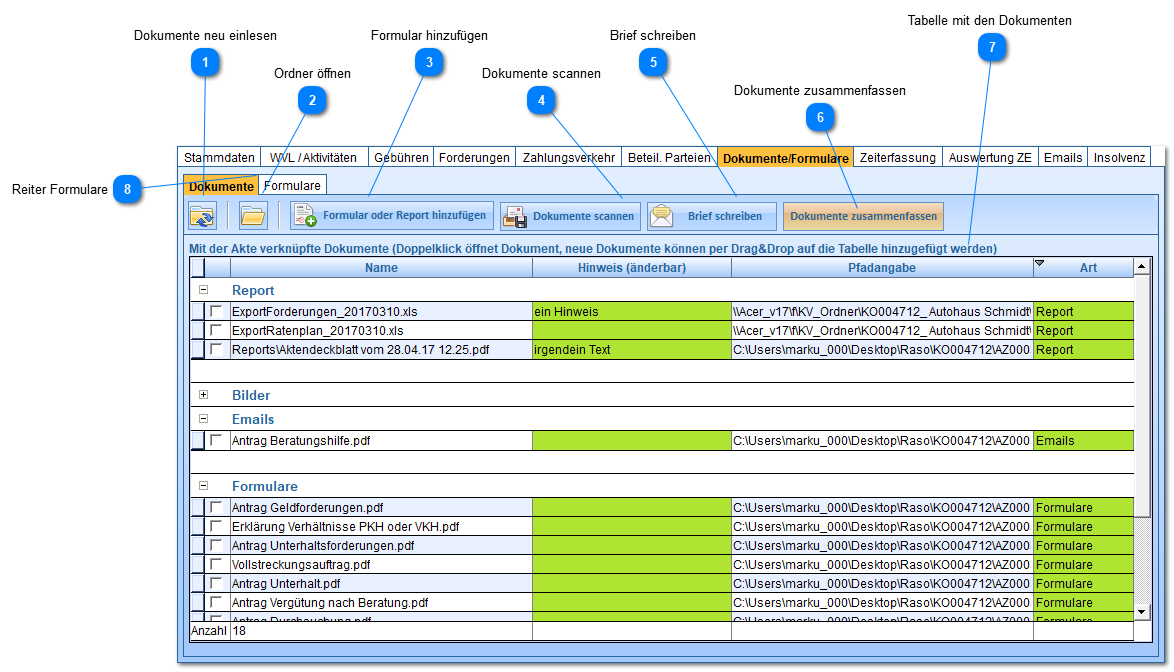
Task: Tick checkbox for ExportForderungen_20170310.xls
Action: (x=216, y=312)
